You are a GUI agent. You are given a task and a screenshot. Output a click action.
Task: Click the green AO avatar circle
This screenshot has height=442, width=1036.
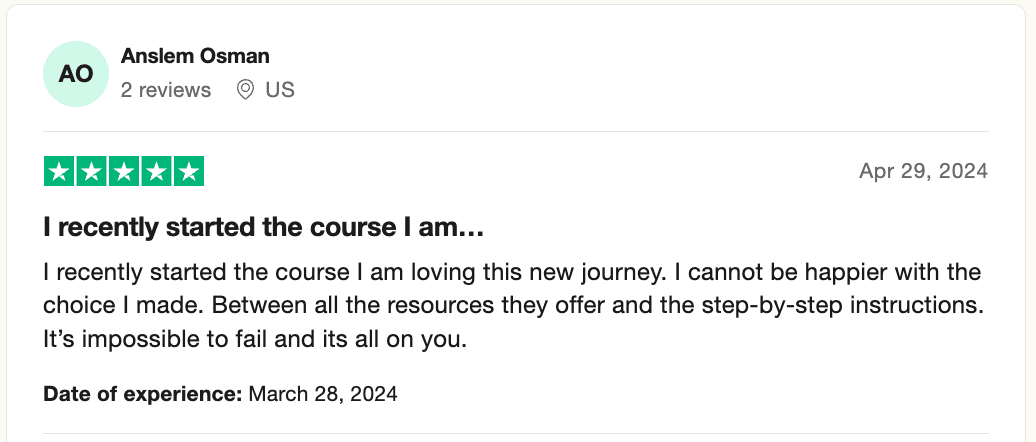[x=76, y=74]
